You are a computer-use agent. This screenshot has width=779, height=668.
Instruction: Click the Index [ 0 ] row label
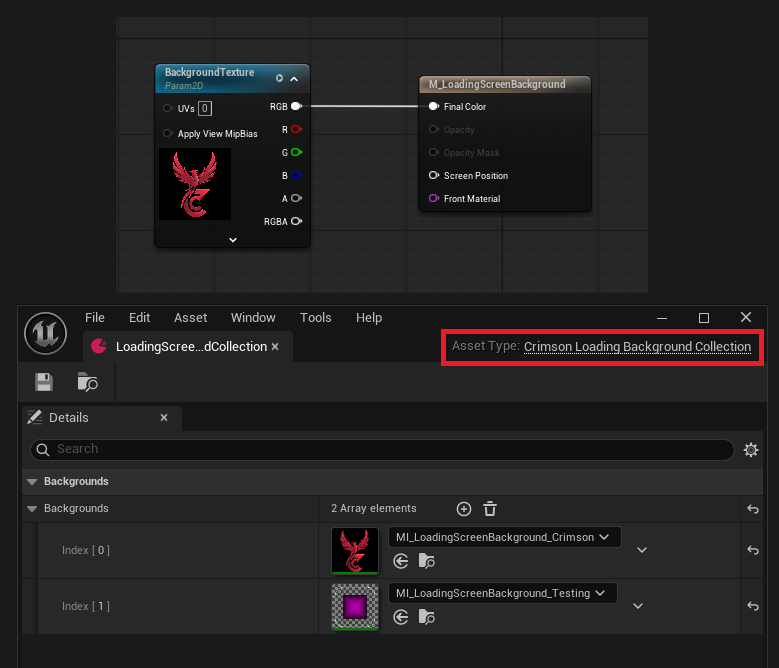[85, 550]
